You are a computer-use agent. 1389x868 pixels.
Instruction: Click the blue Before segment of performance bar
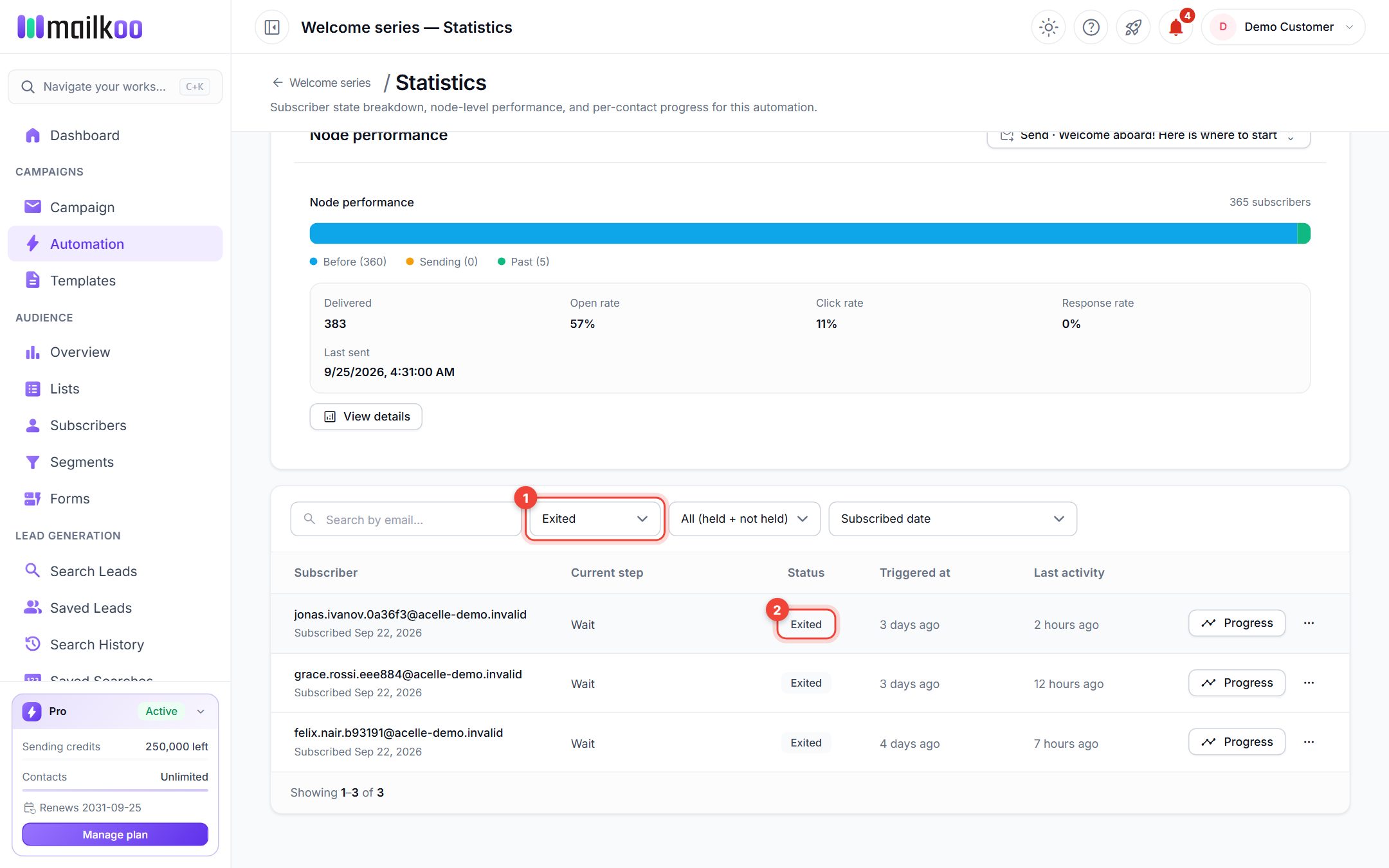coord(803,233)
